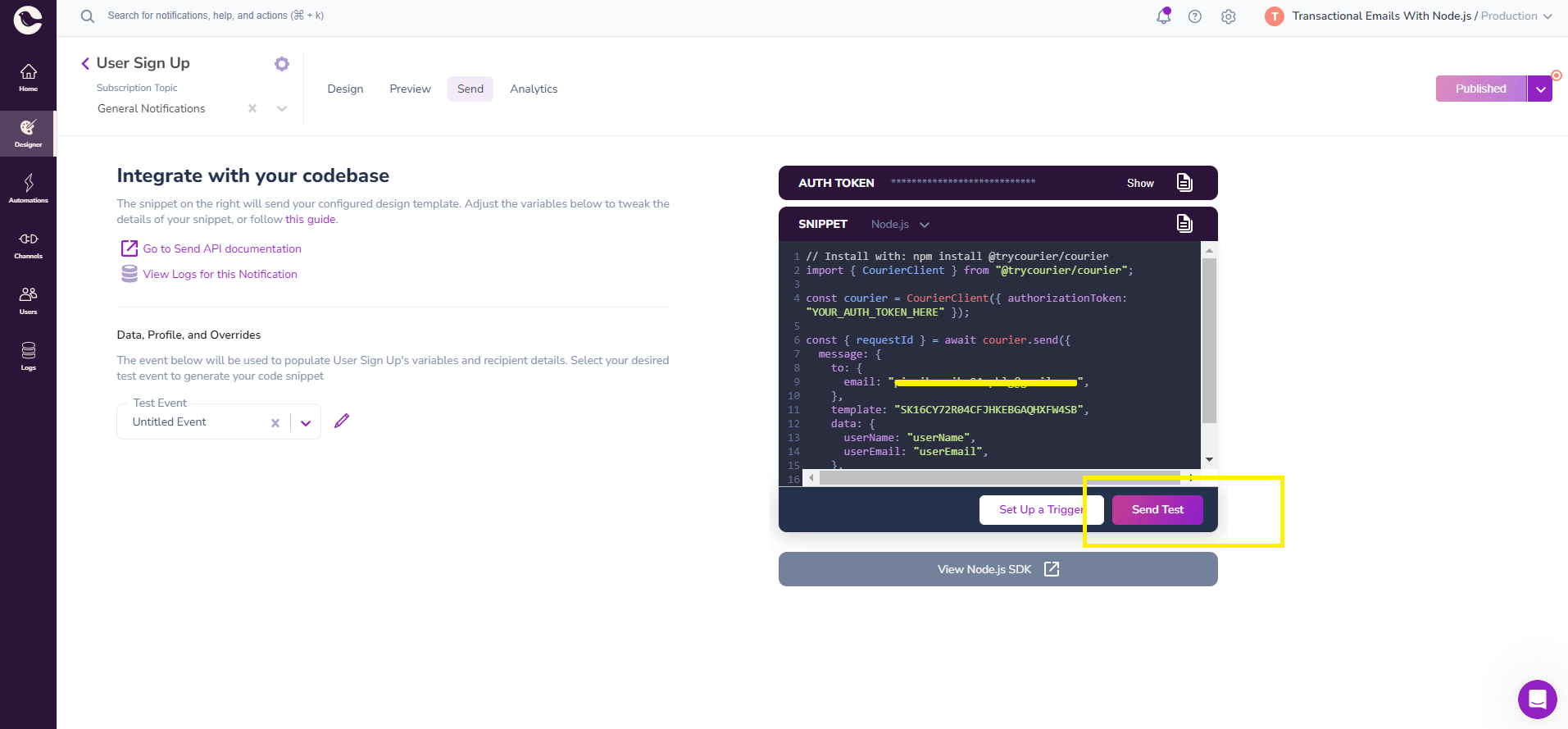Click the SNIPPET panel label
Image resolution: width=1568 pixels, height=729 pixels.
[822, 224]
